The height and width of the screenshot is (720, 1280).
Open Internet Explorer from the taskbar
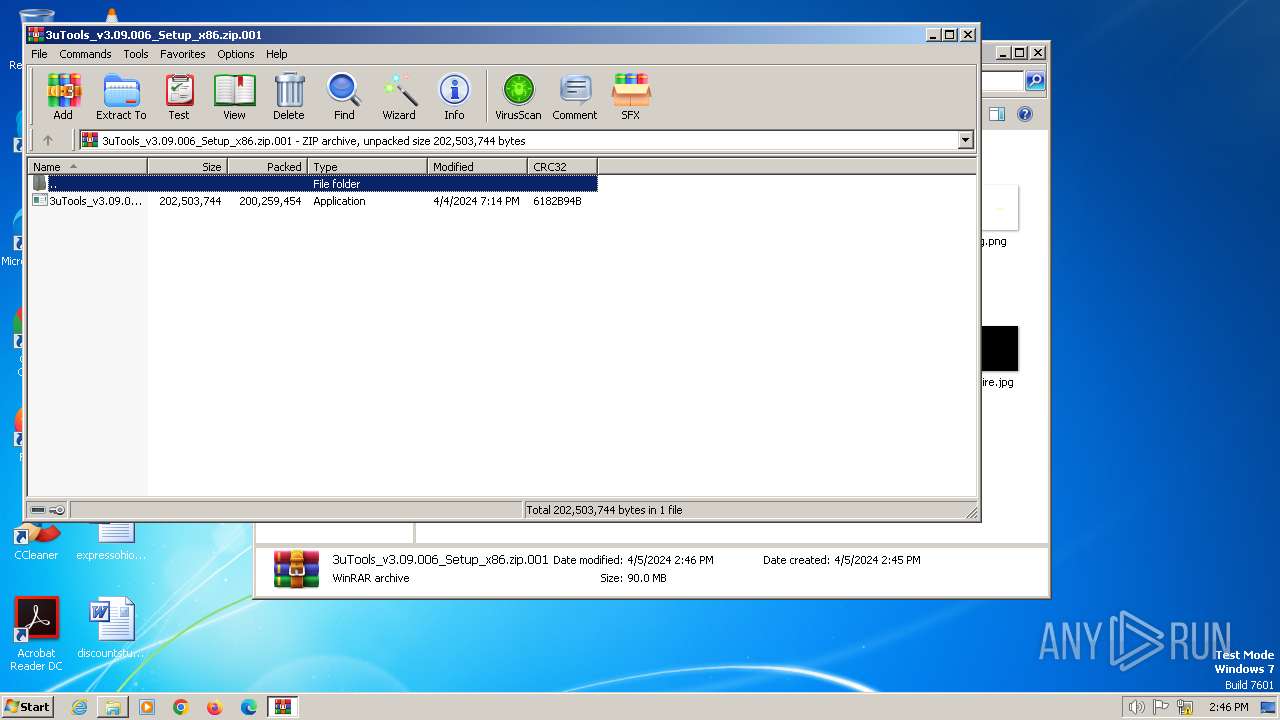tap(79, 707)
